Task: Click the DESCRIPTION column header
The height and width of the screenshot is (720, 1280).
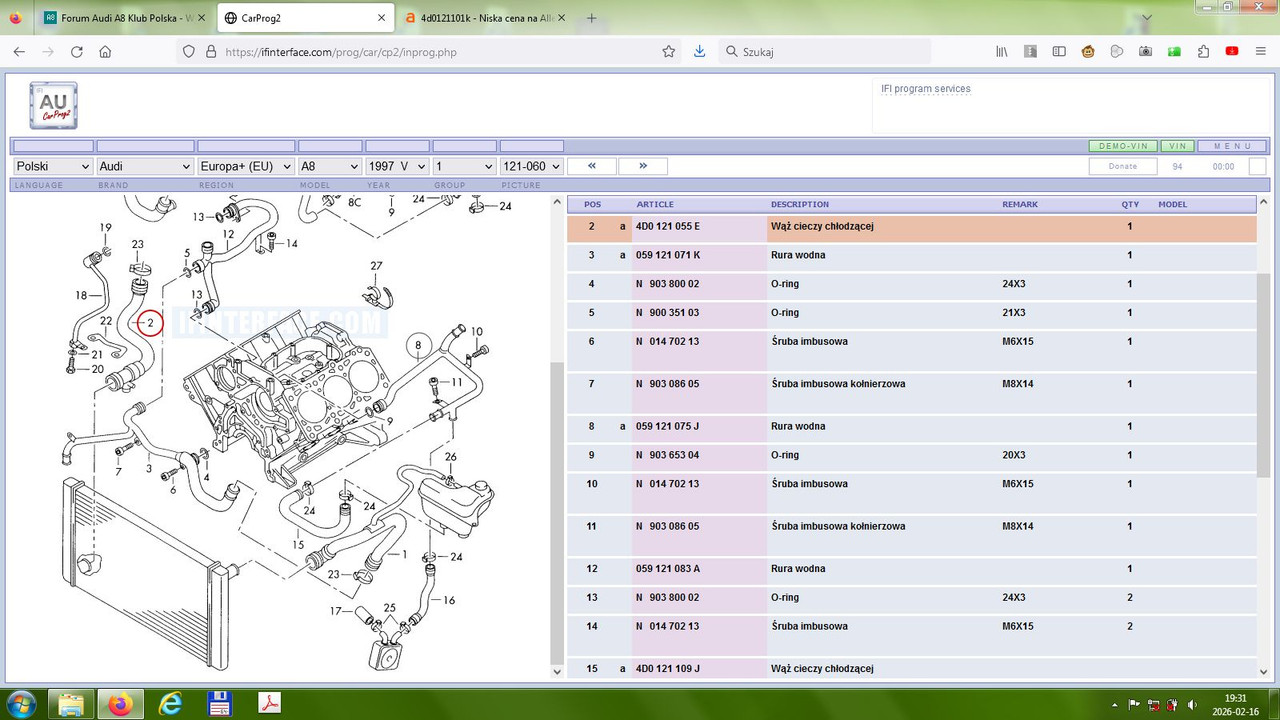Action: point(800,204)
